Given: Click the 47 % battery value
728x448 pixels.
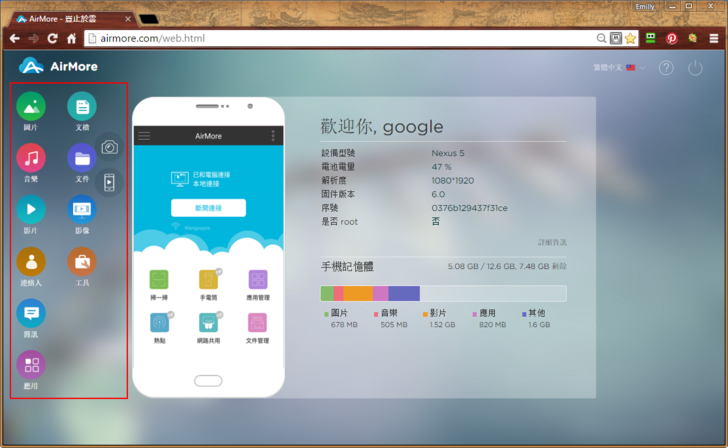Looking at the screenshot, I should coord(441,167).
